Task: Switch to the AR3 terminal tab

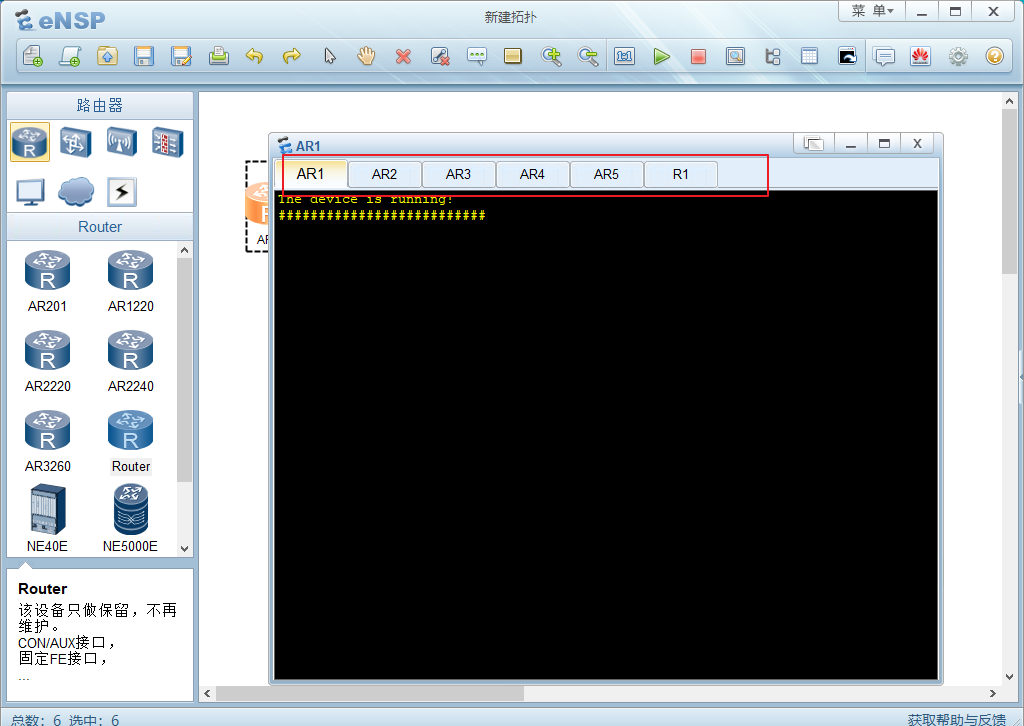Action: click(x=458, y=174)
